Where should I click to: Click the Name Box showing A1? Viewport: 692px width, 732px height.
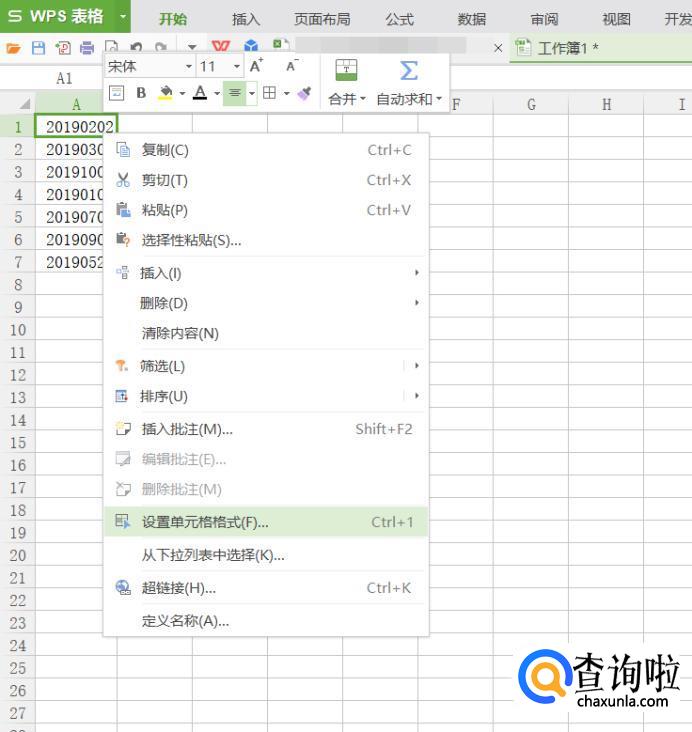tap(64, 78)
